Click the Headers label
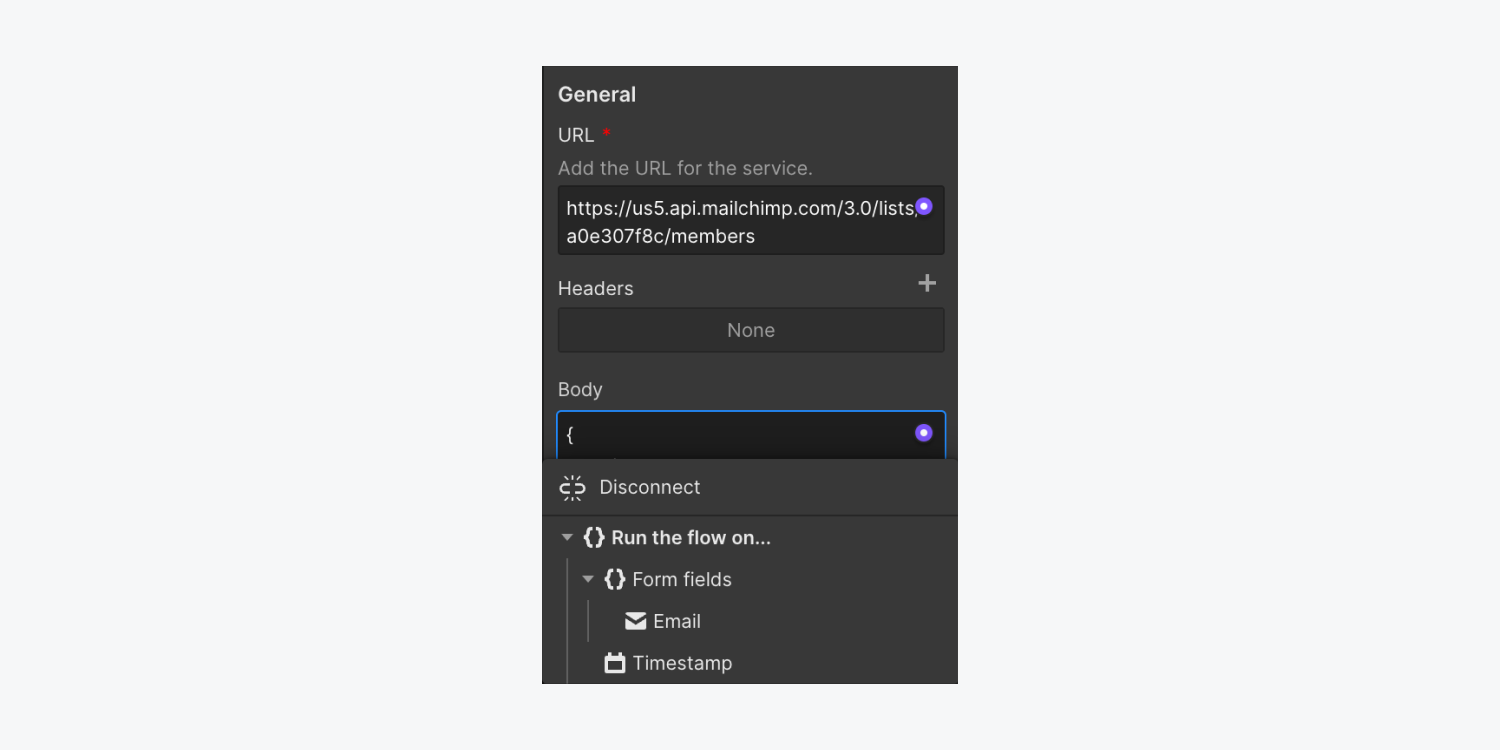Viewport: 1501px width, 751px height. pos(596,288)
